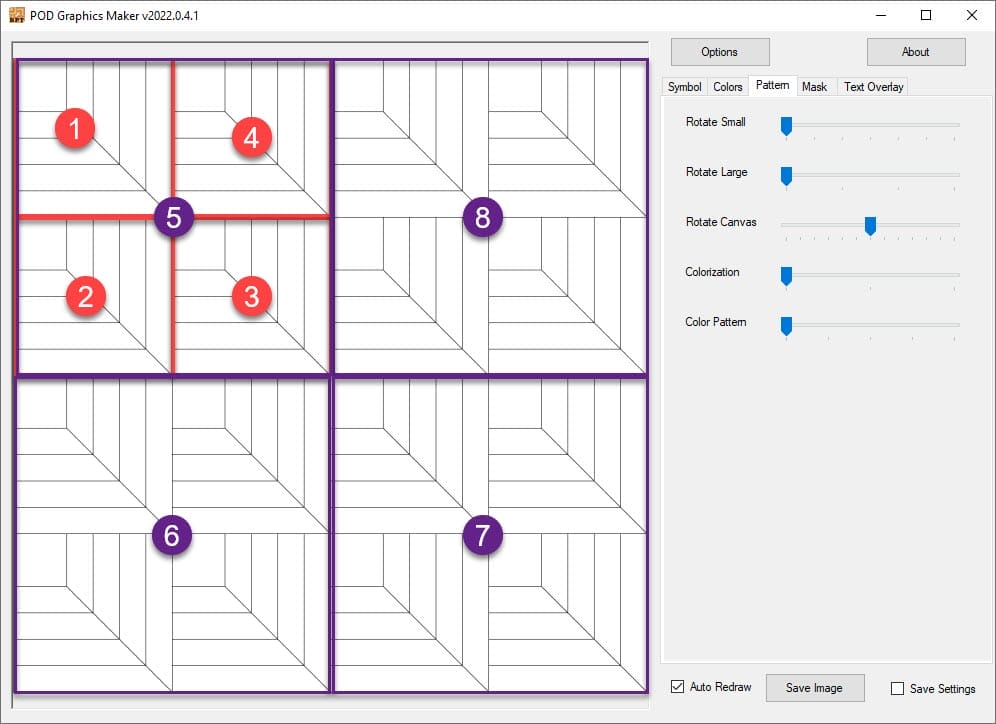The height and width of the screenshot is (724, 996).
Task: Click the purple numbered marker 6
Action: tap(171, 536)
